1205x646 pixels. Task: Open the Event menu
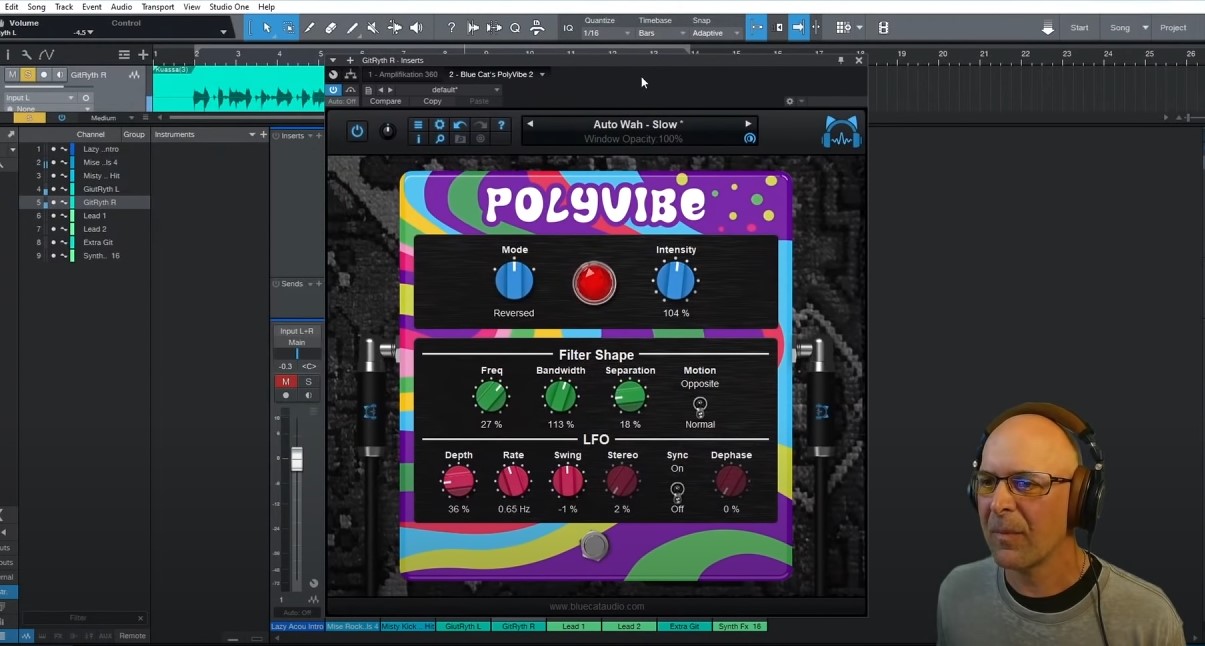click(92, 7)
